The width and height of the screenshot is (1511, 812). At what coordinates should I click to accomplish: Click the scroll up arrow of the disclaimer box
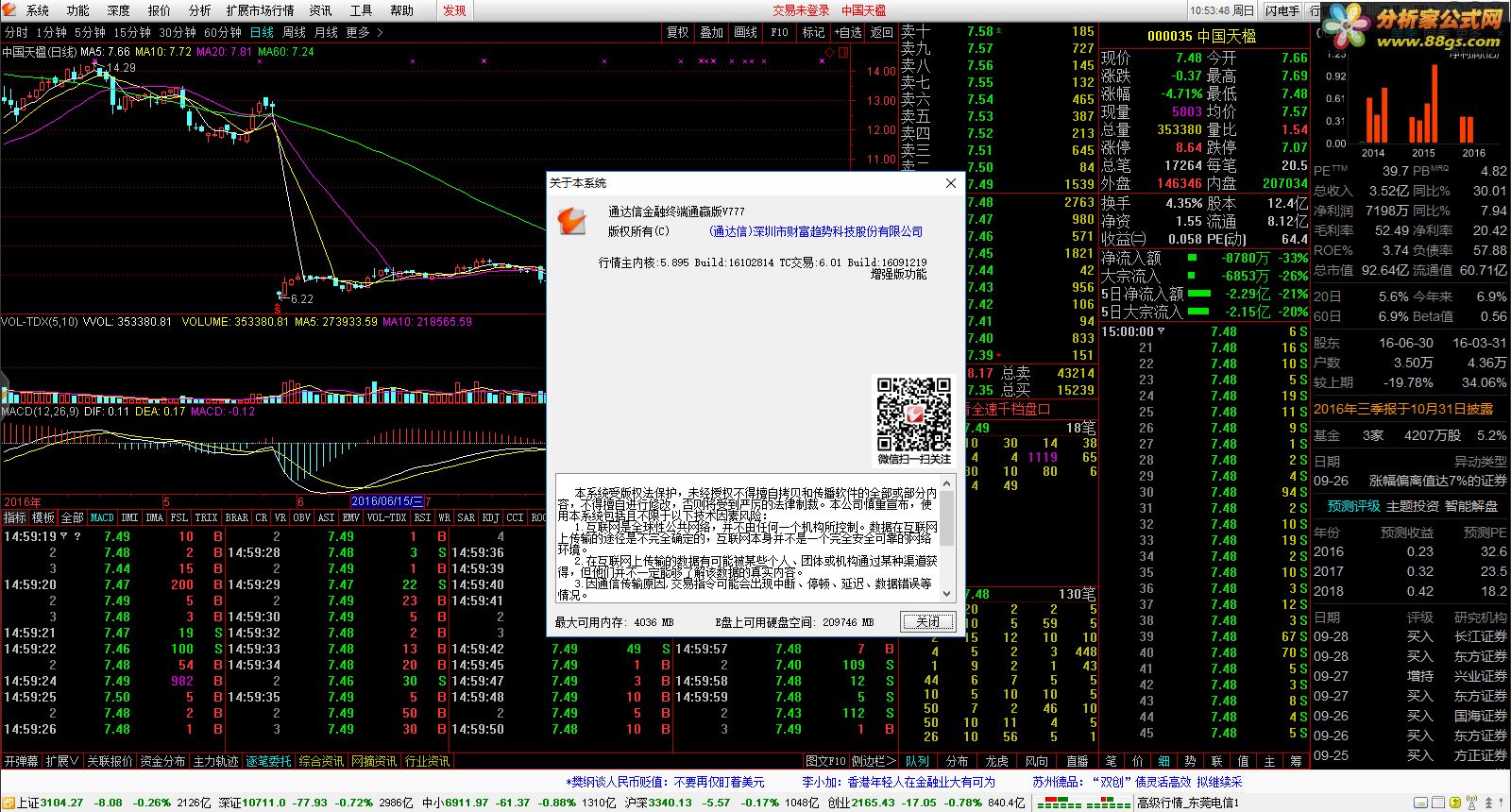[x=947, y=482]
